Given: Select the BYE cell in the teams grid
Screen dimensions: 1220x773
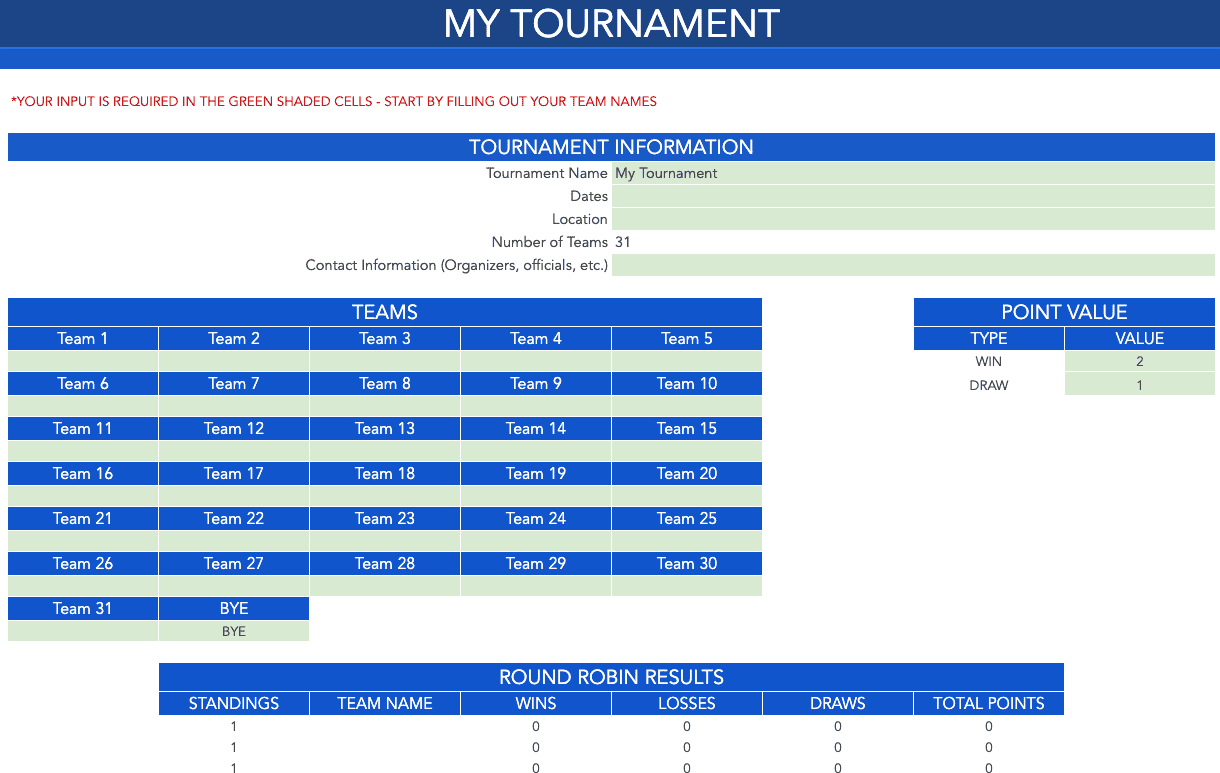Looking at the screenshot, I should pos(233,630).
